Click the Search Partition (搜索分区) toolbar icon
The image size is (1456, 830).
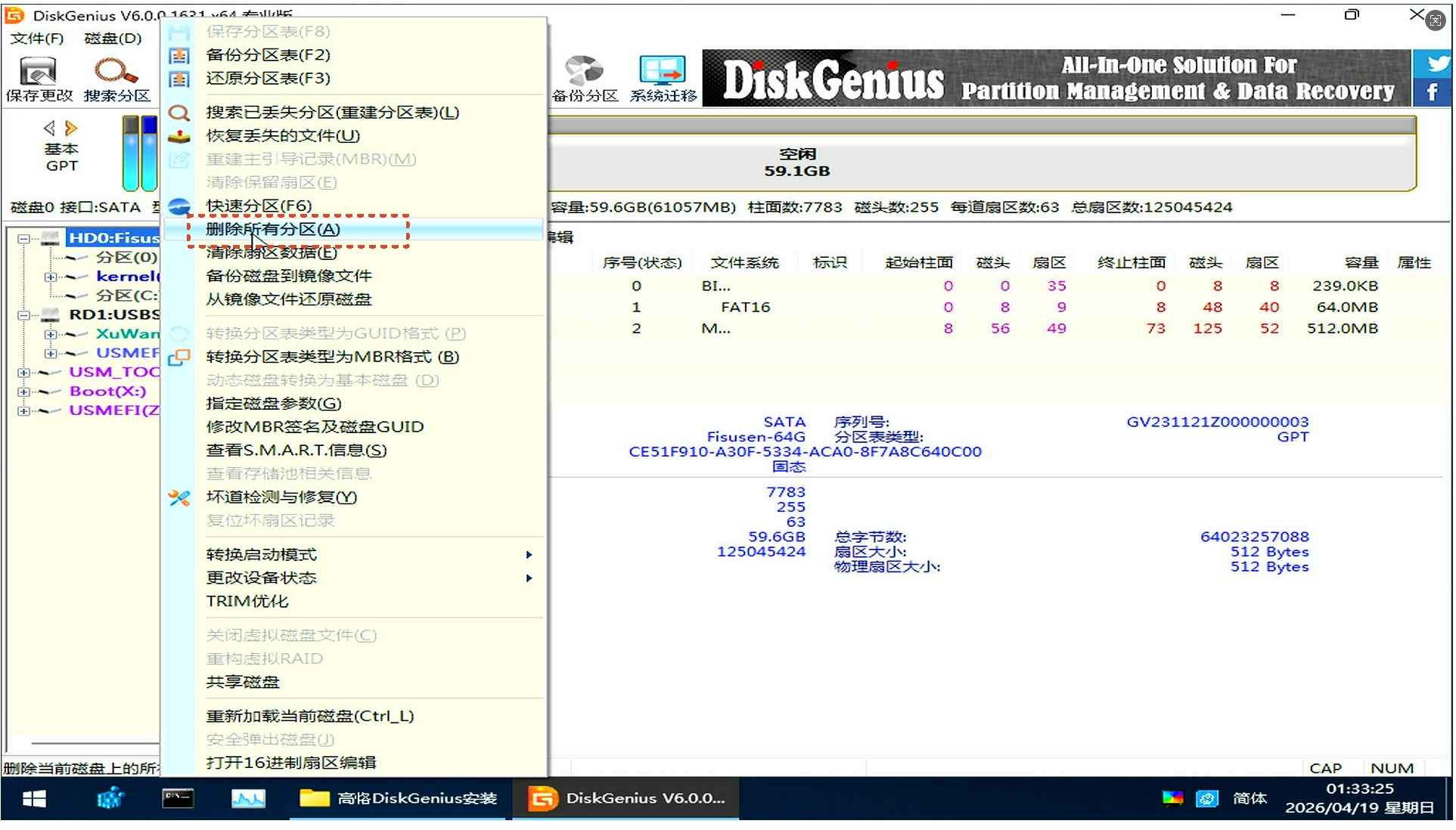pos(116,79)
